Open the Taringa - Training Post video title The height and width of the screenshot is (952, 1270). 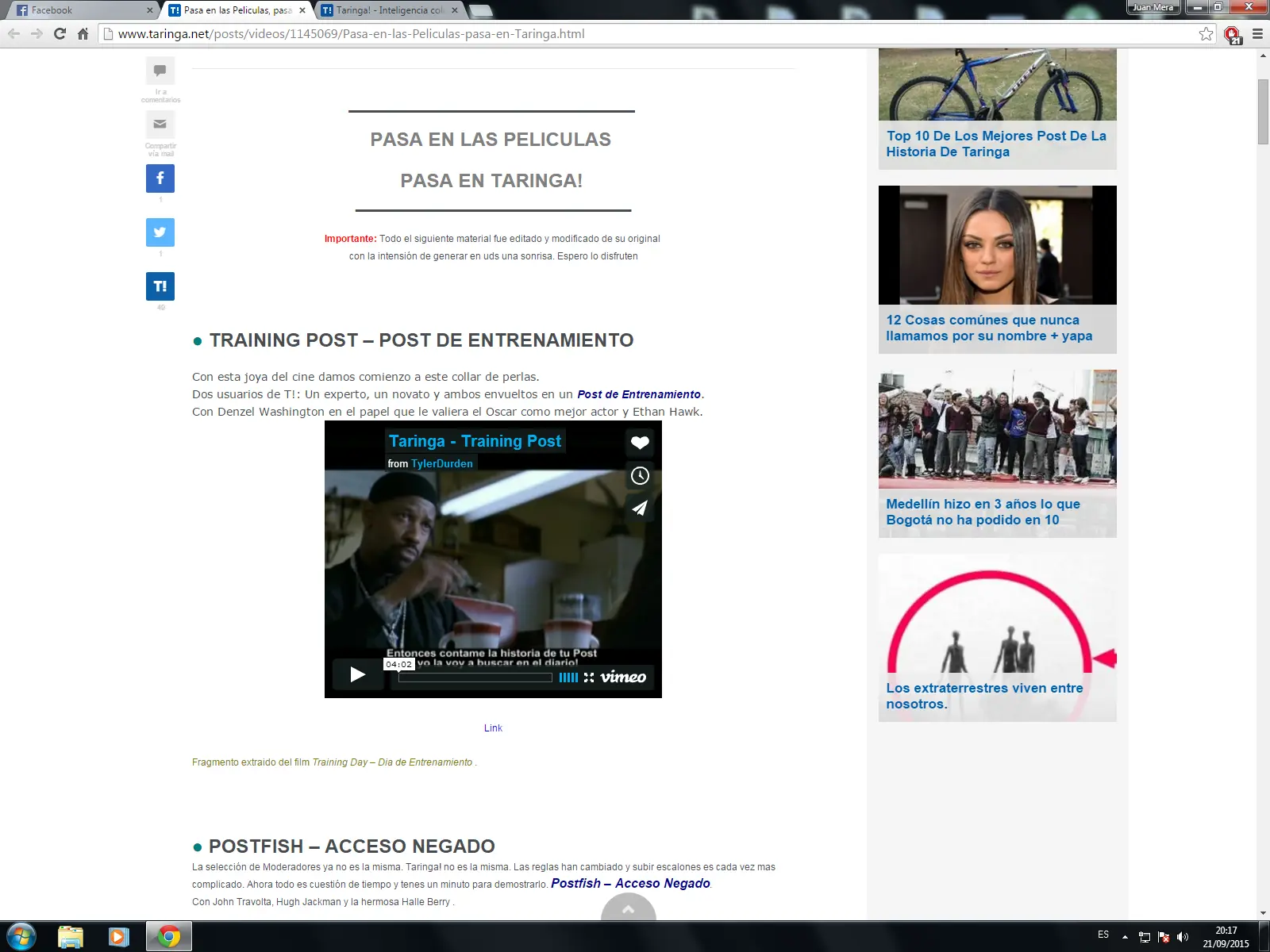tap(475, 441)
